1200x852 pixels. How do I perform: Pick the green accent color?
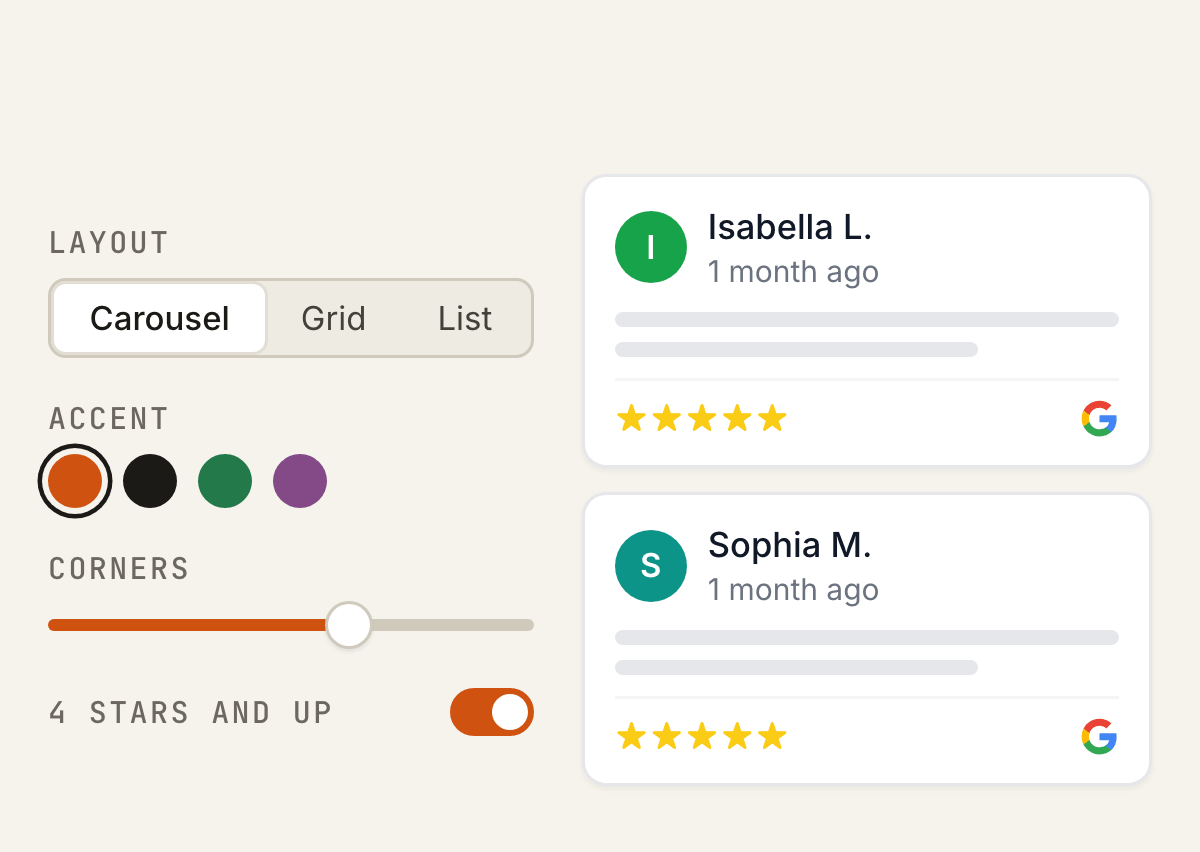(225, 481)
